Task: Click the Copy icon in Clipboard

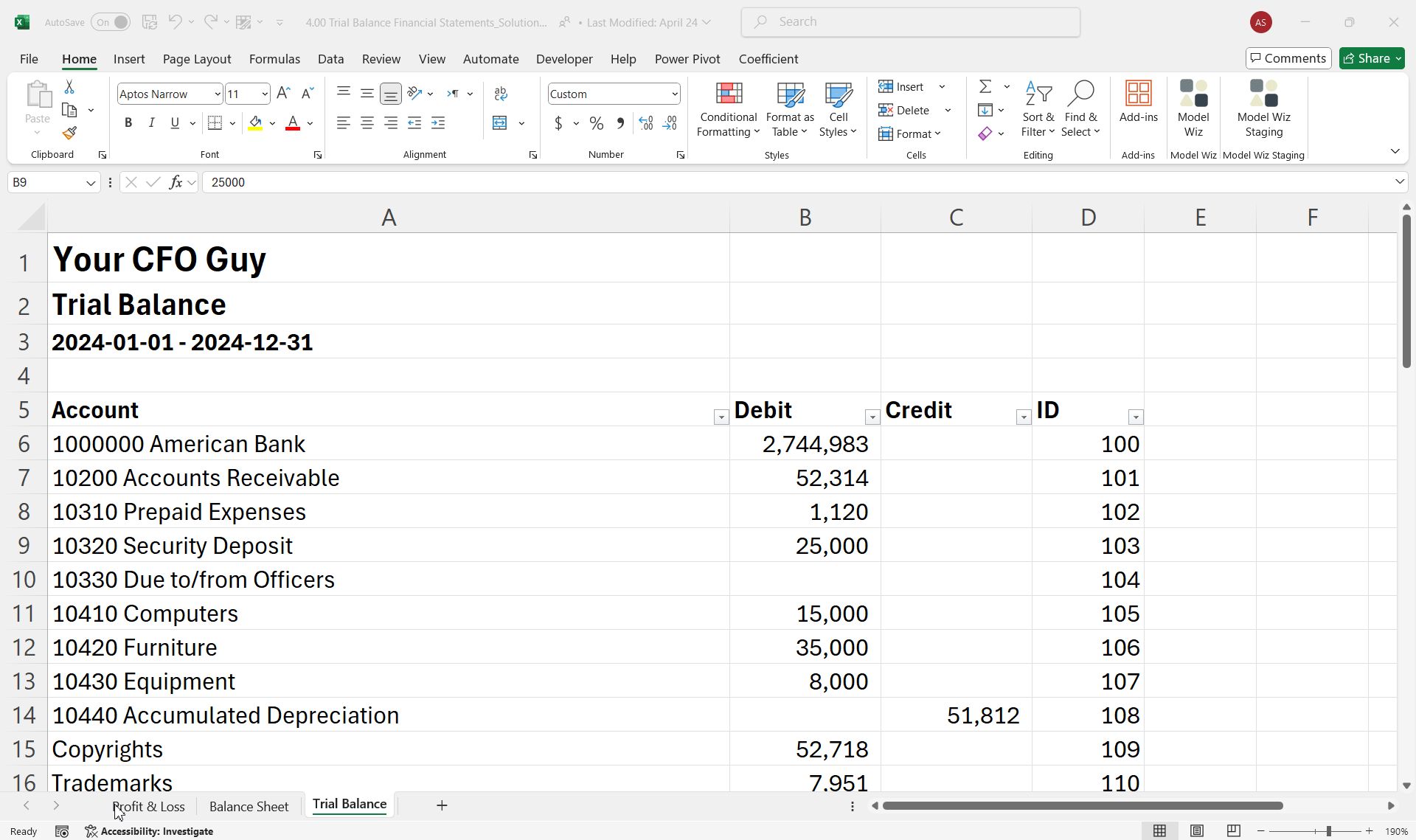Action: (69, 110)
